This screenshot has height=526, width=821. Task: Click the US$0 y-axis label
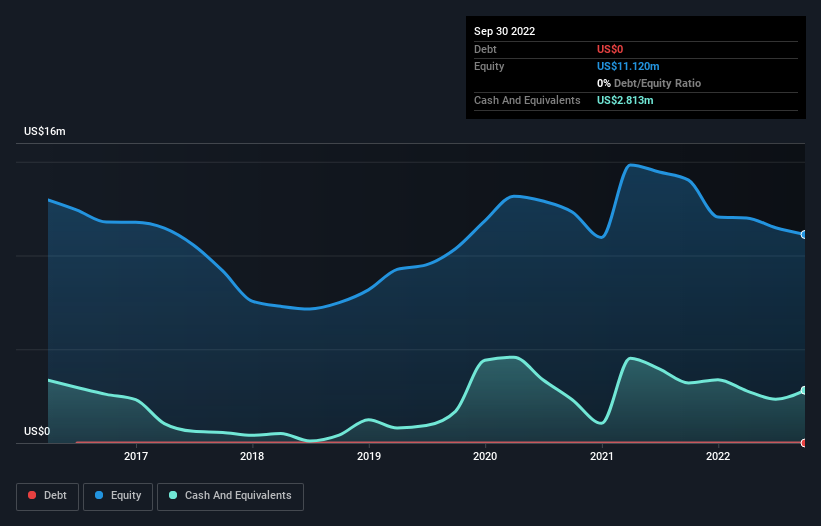pyautogui.click(x=37, y=431)
